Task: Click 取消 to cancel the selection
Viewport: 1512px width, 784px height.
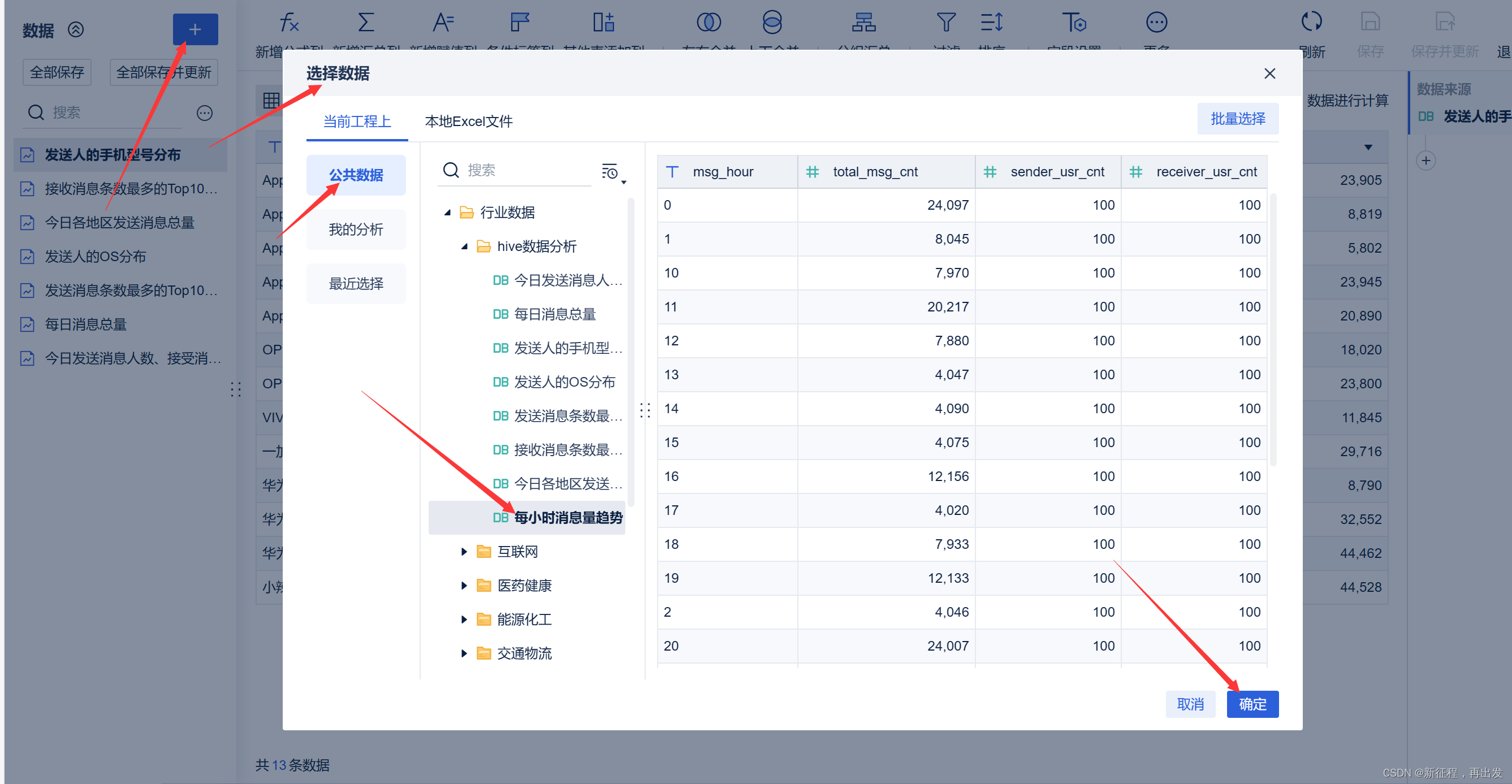Action: [x=1190, y=704]
